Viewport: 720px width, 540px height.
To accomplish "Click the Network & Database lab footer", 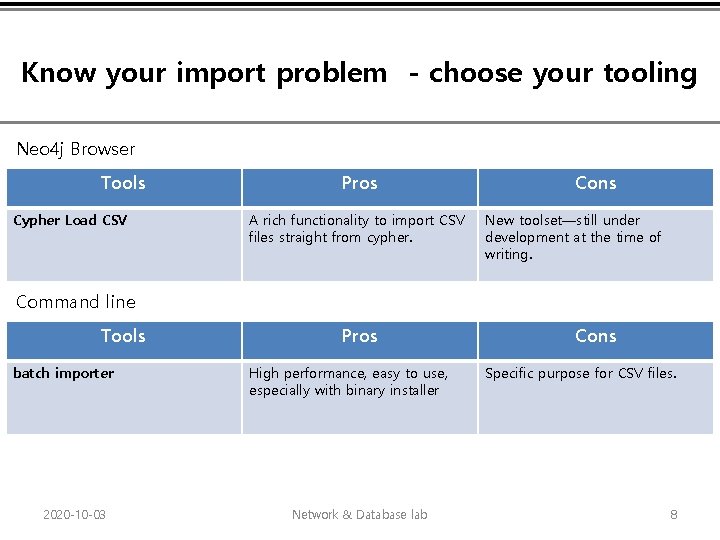I will [x=359, y=515].
